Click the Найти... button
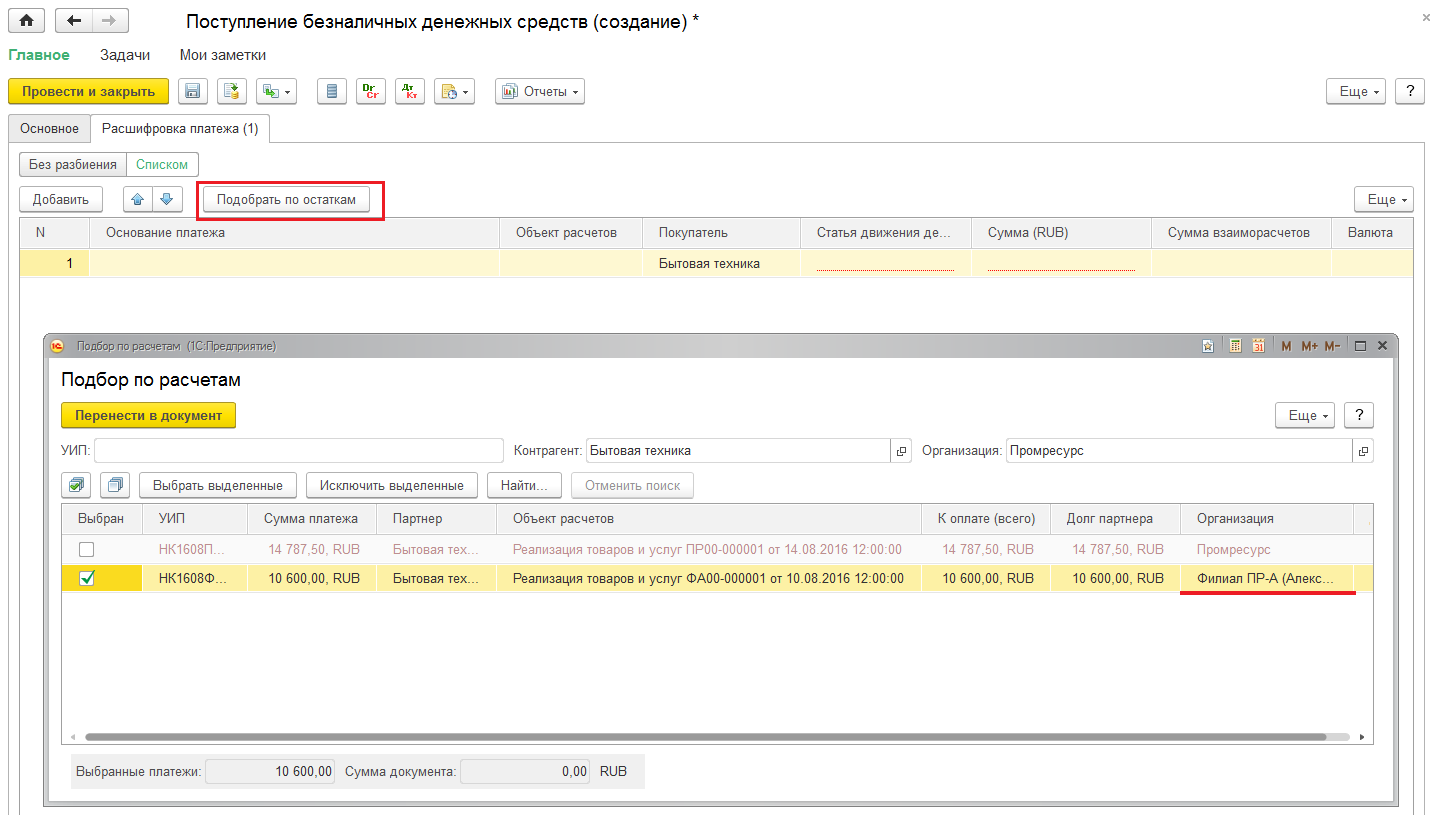Viewport: 1439px width, 815px height. [524, 485]
